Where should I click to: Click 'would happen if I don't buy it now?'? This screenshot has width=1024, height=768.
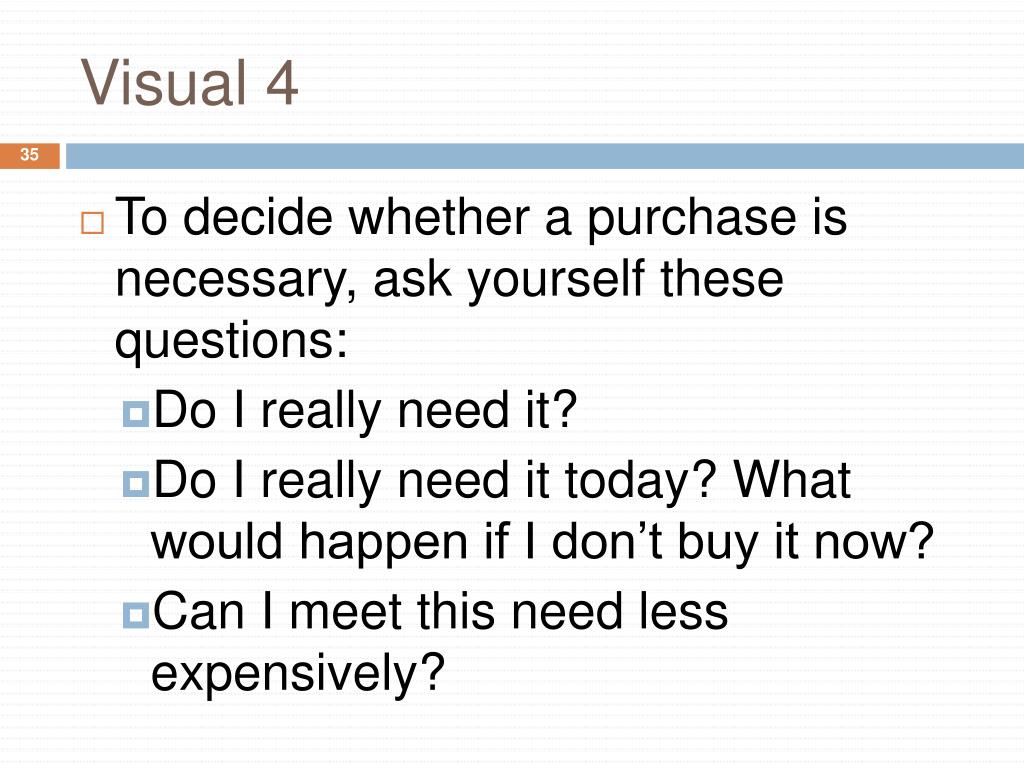click(543, 543)
